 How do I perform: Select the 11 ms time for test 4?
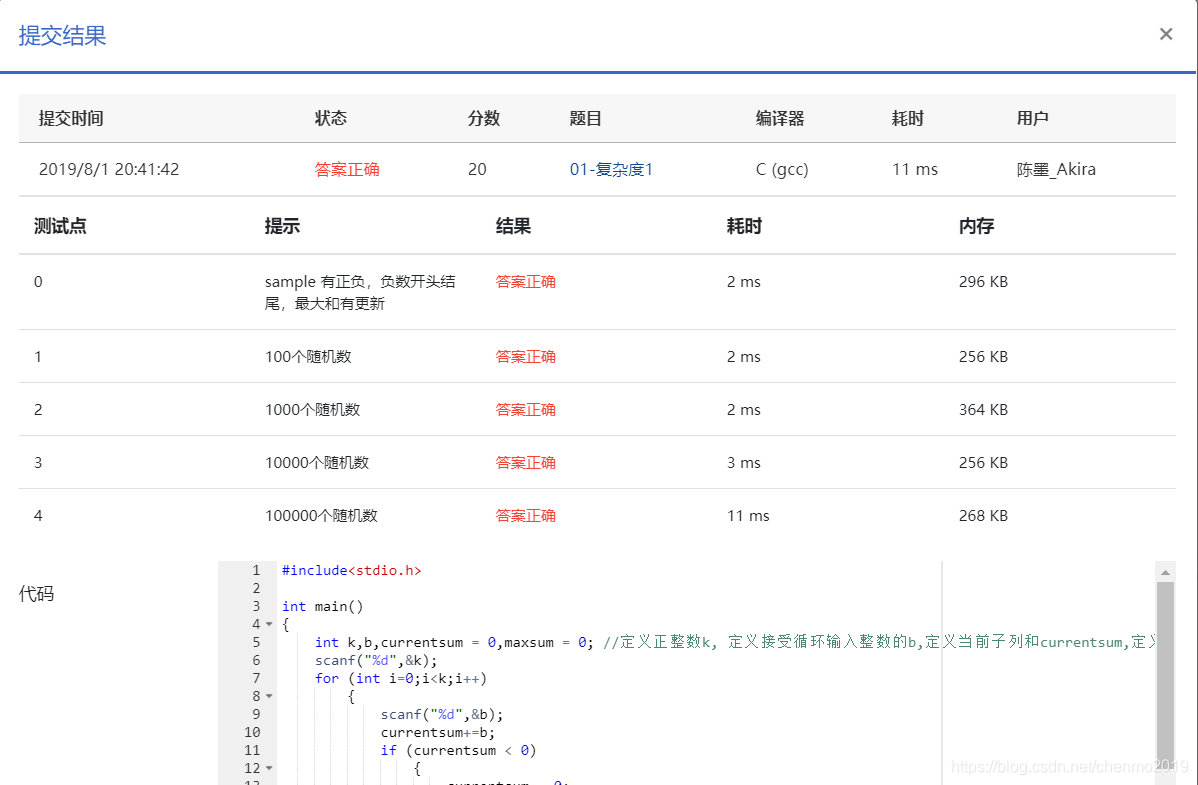[748, 516]
